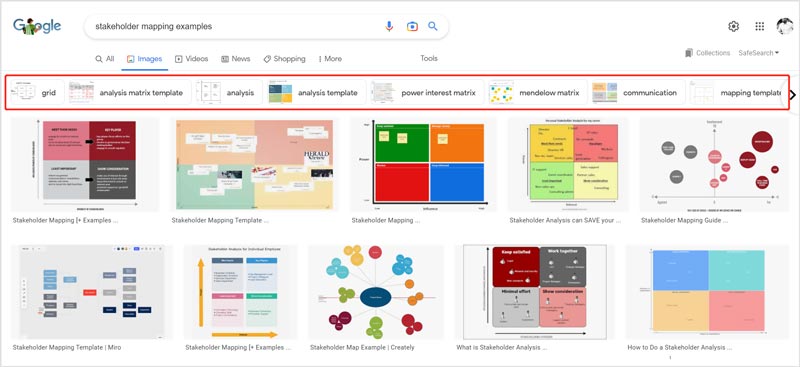Open 'How to Do a Stakeholder Analysis ...' link
This screenshot has width=800, height=367.
(680, 348)
